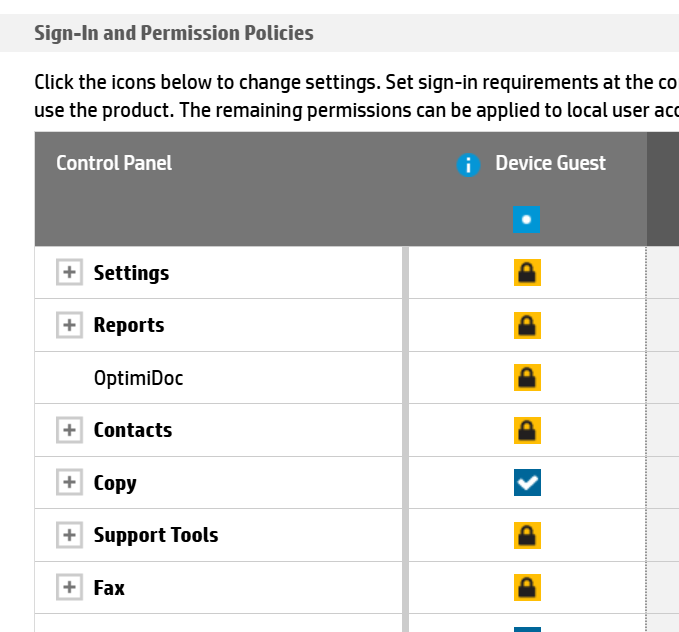Viewport: 679px width, 632px height.
Task: Select the OptimiDoc row label
Action: point(138,378)
